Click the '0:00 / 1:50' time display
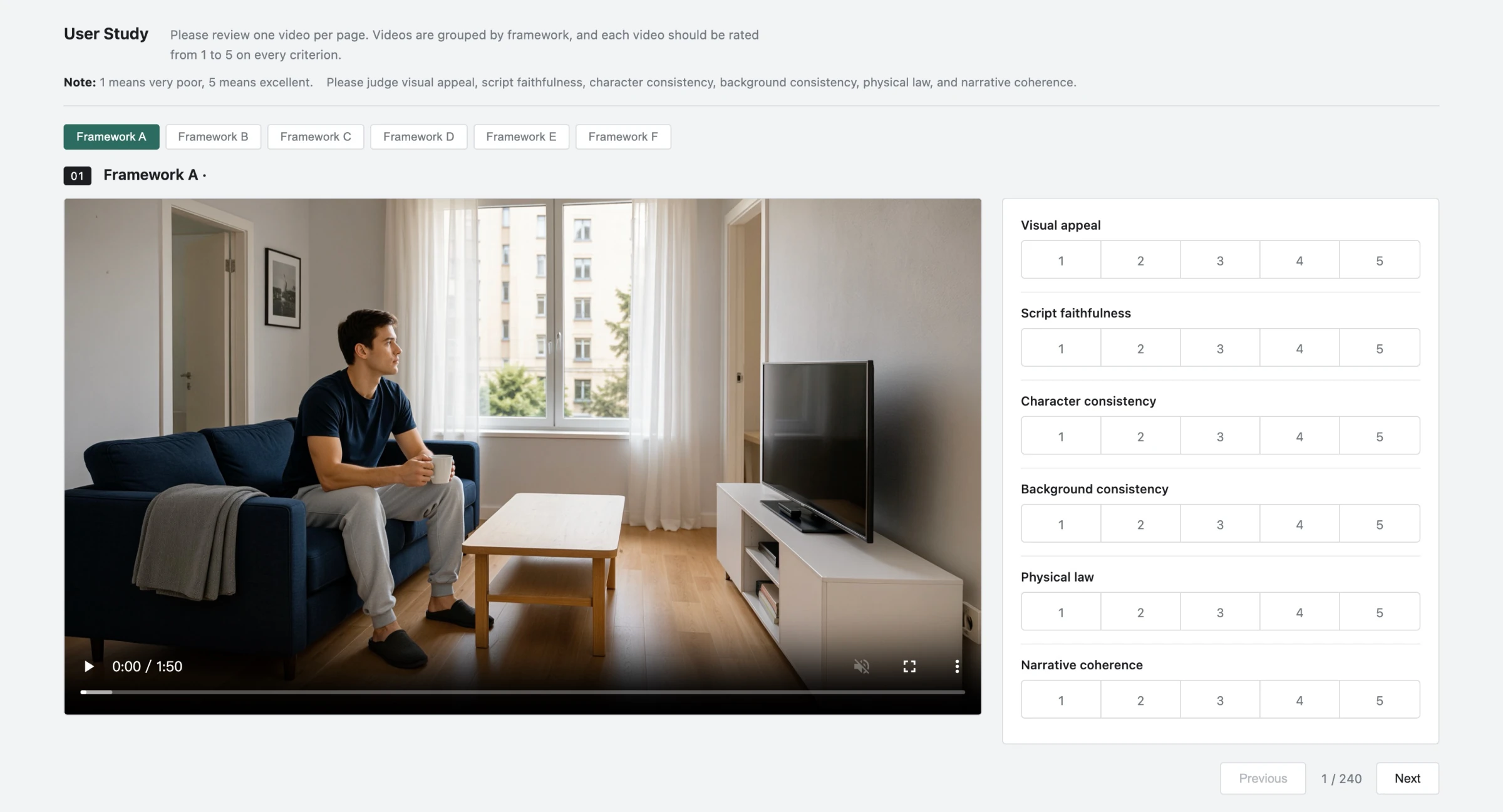 click(147, 666)
